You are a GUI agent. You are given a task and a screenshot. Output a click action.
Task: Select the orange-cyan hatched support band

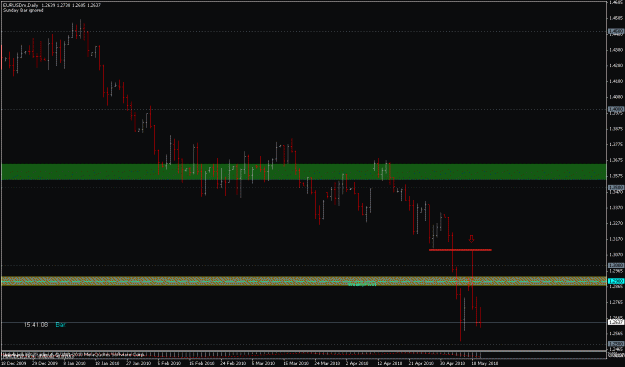(304, 281)
